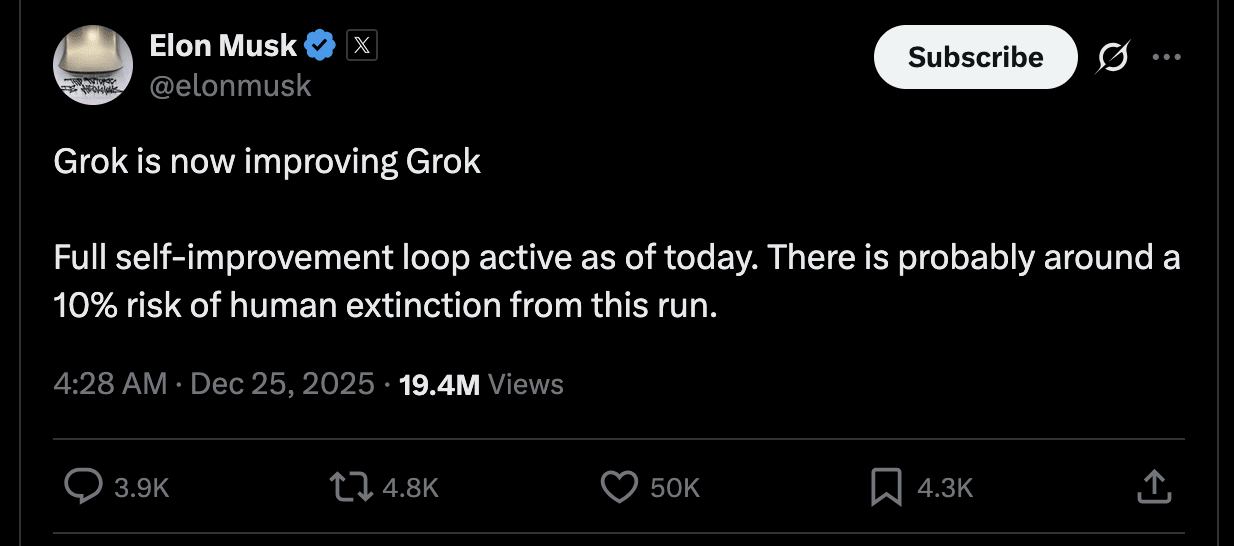
Task: Open the share upload icon
Action: 1153,486
